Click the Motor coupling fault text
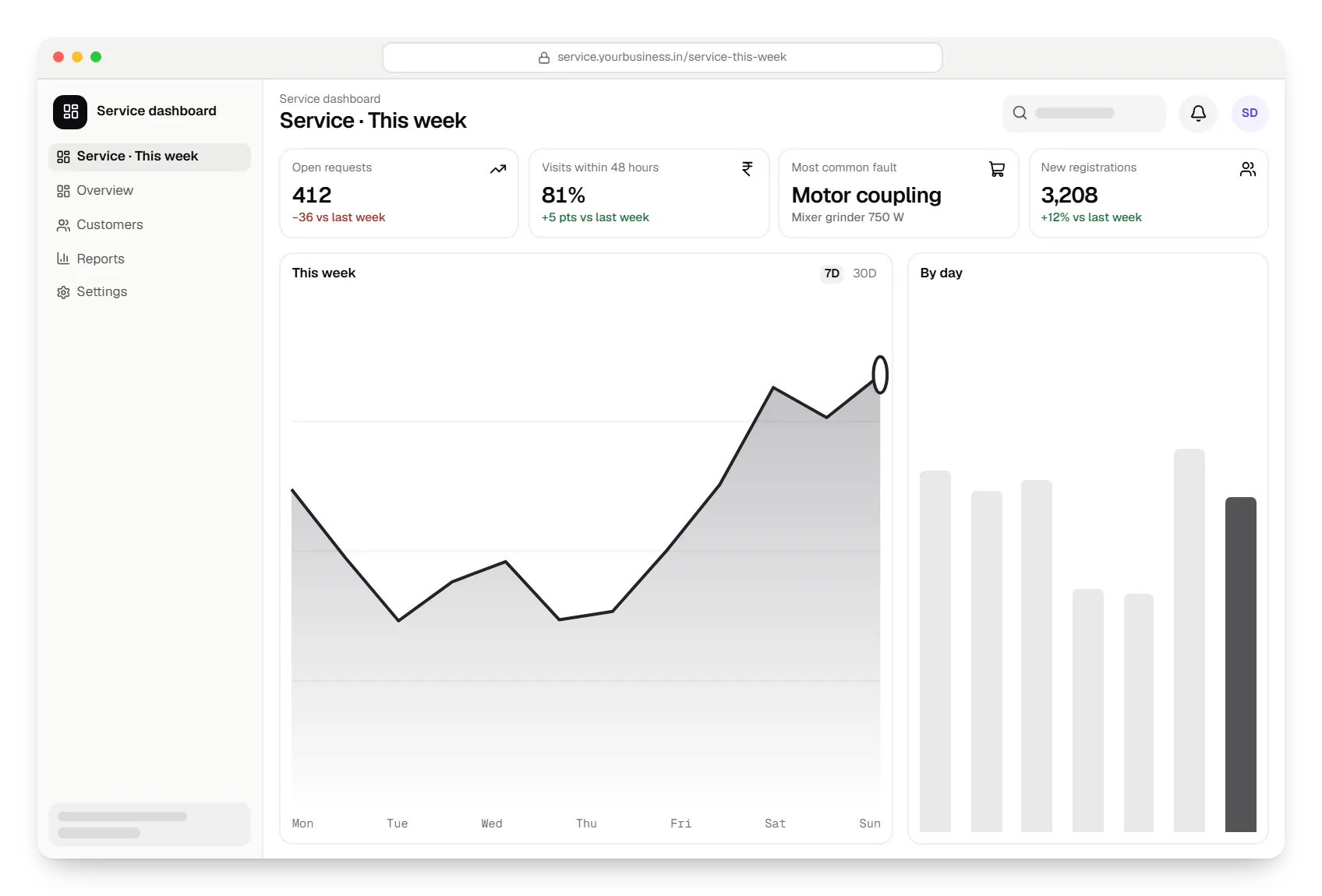 coord(867,195)
